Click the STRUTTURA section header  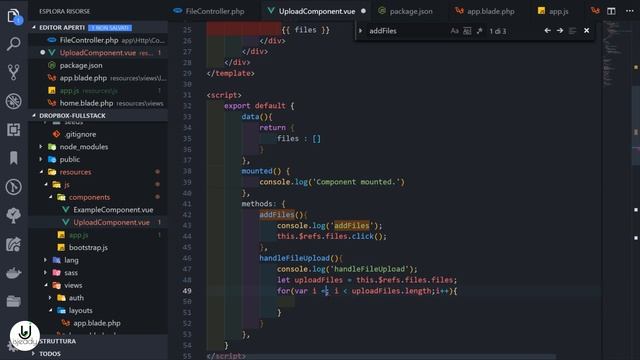[x=98, y=341]
